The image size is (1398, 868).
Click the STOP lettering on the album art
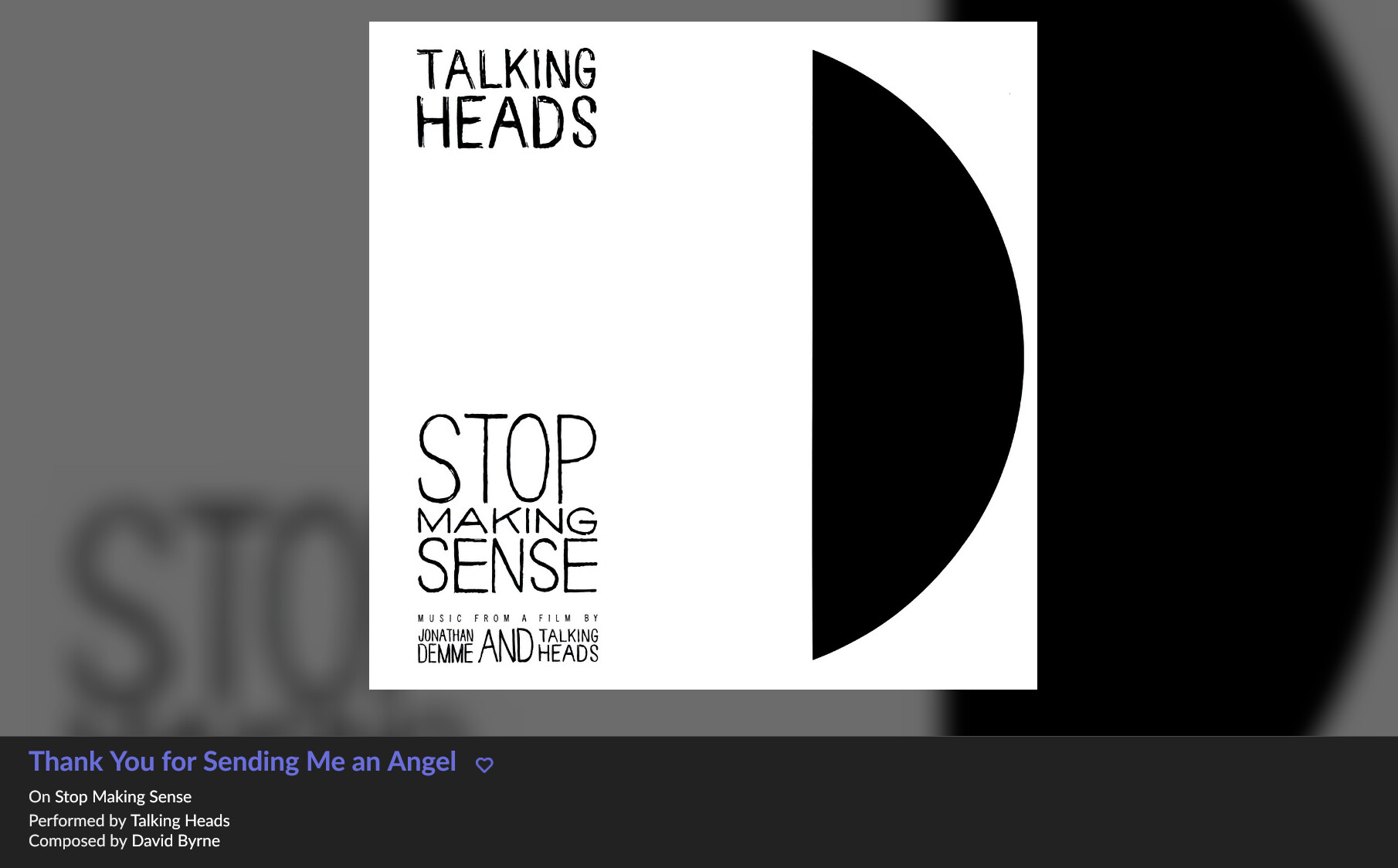click(x=507, y=459)
